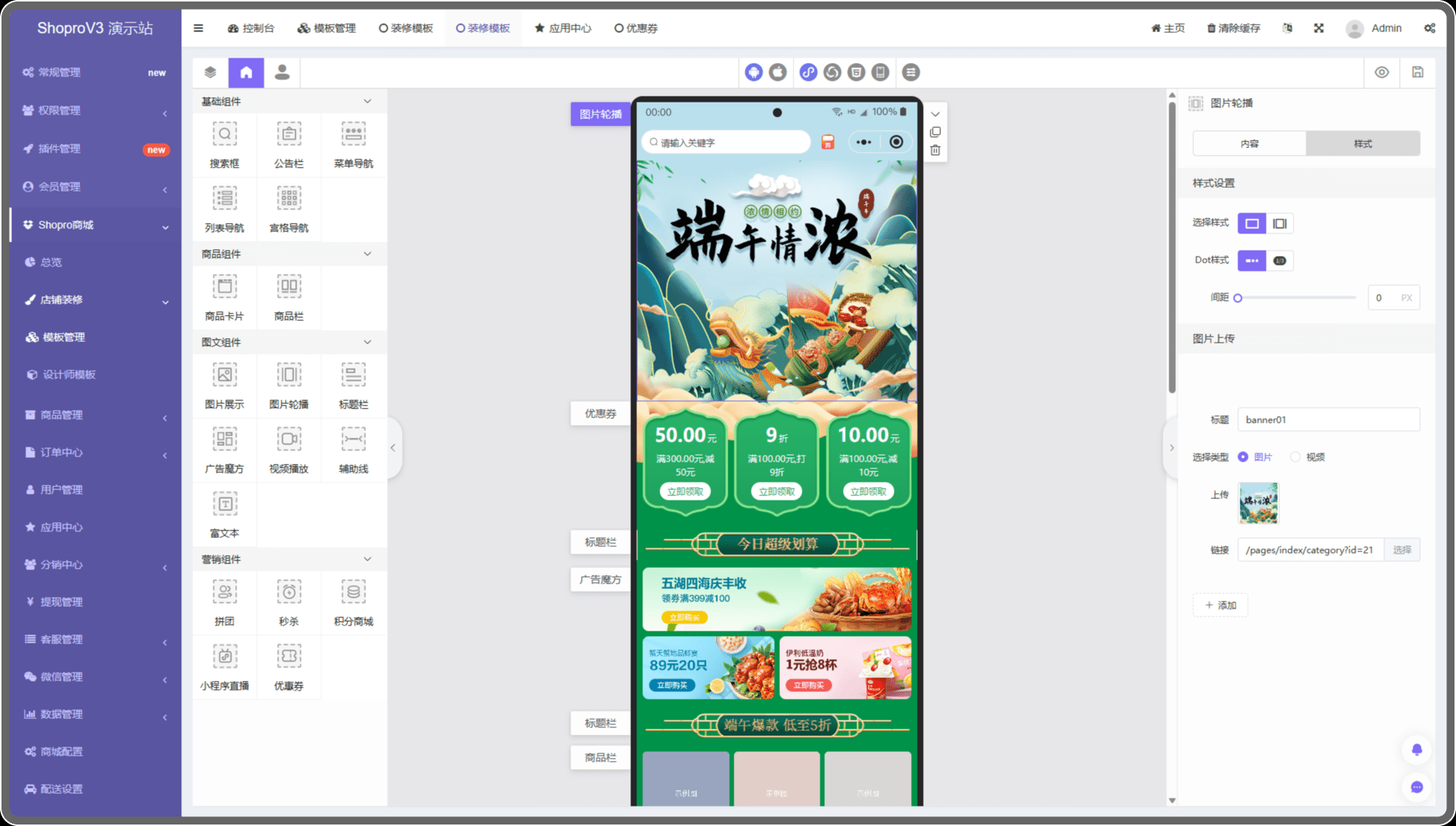Click the 间距 spacing slider handle
Viewport: 1456px width, 826px height.
click(x=1238, y=299)
